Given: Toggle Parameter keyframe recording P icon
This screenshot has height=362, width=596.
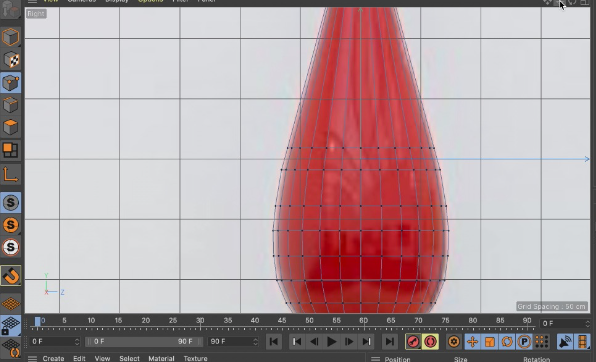Looking at the screenshot, I should [525, 341].
